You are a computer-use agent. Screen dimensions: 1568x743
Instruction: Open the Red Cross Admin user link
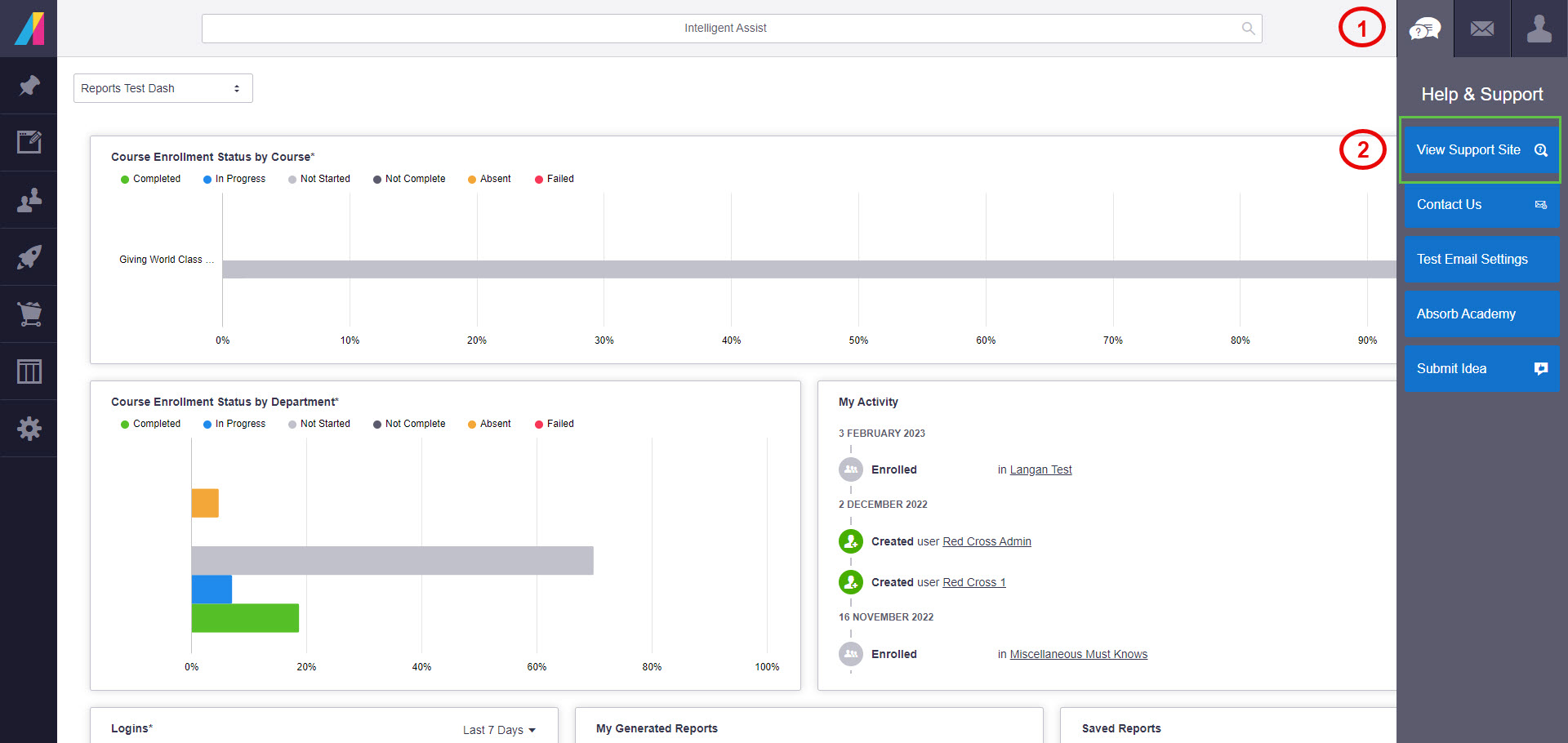pos(987,541)
